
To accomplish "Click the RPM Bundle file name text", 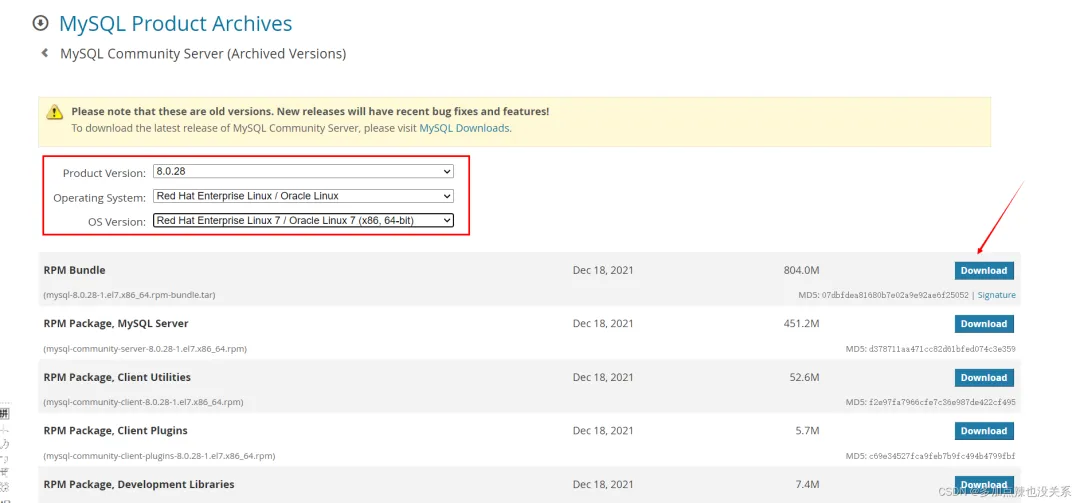I will tap(129, 295).
